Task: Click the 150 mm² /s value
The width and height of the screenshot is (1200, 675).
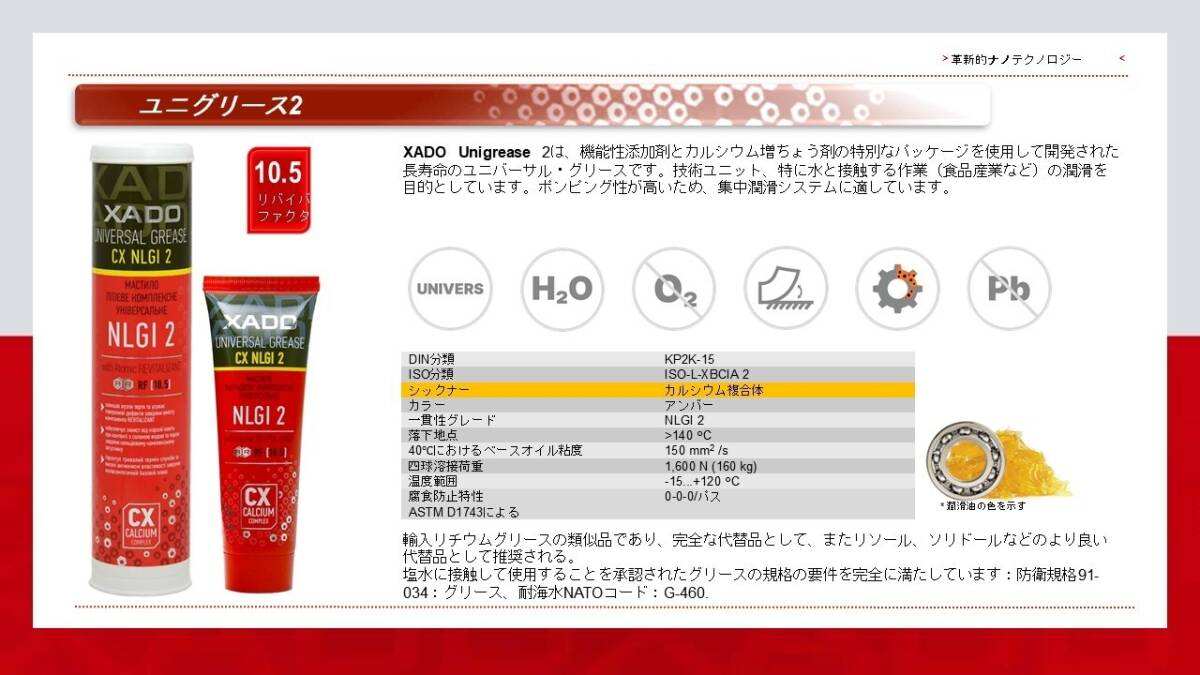Action: (697, 450)
